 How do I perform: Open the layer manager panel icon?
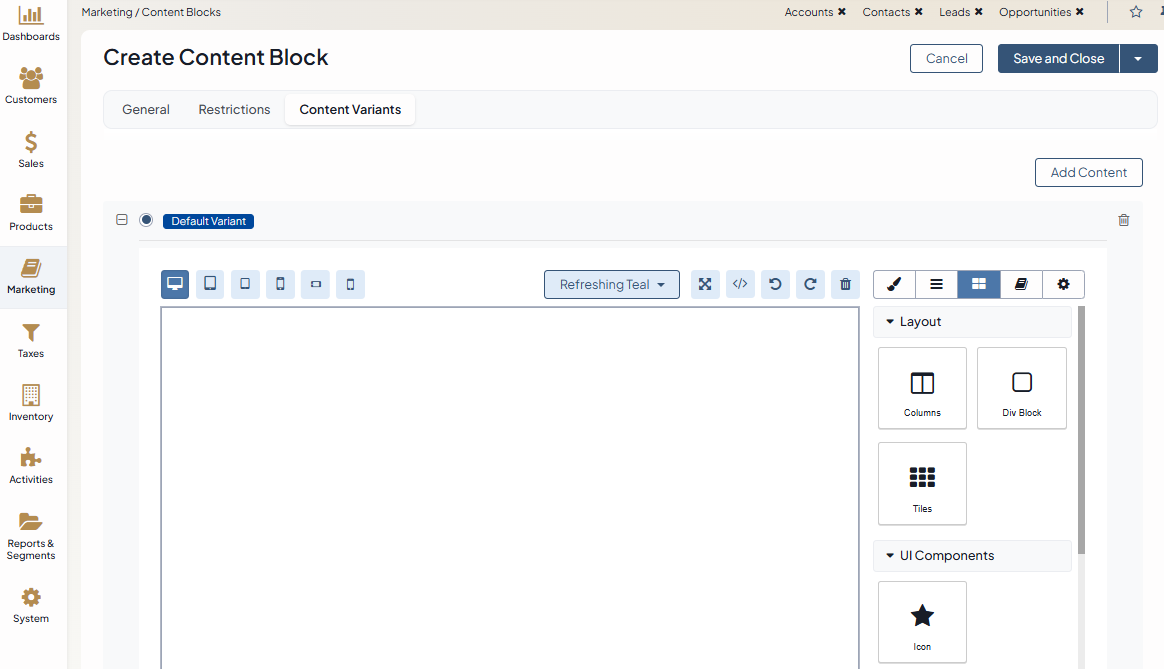click(x=936, y=284)
